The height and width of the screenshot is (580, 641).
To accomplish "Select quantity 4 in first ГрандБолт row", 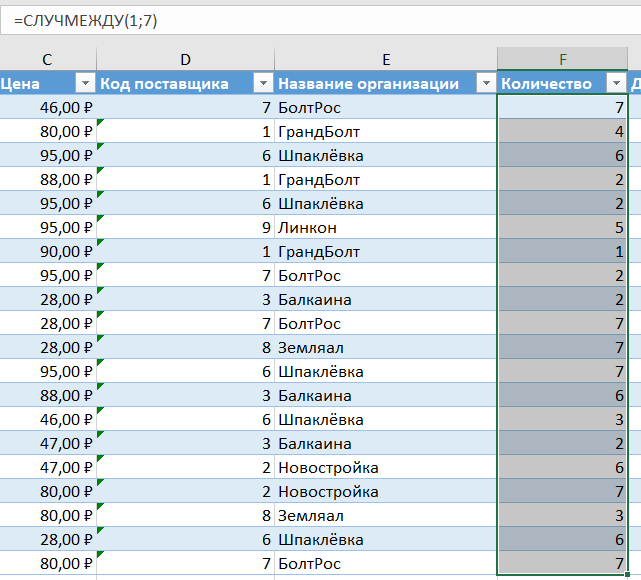I will coord(563,132).
